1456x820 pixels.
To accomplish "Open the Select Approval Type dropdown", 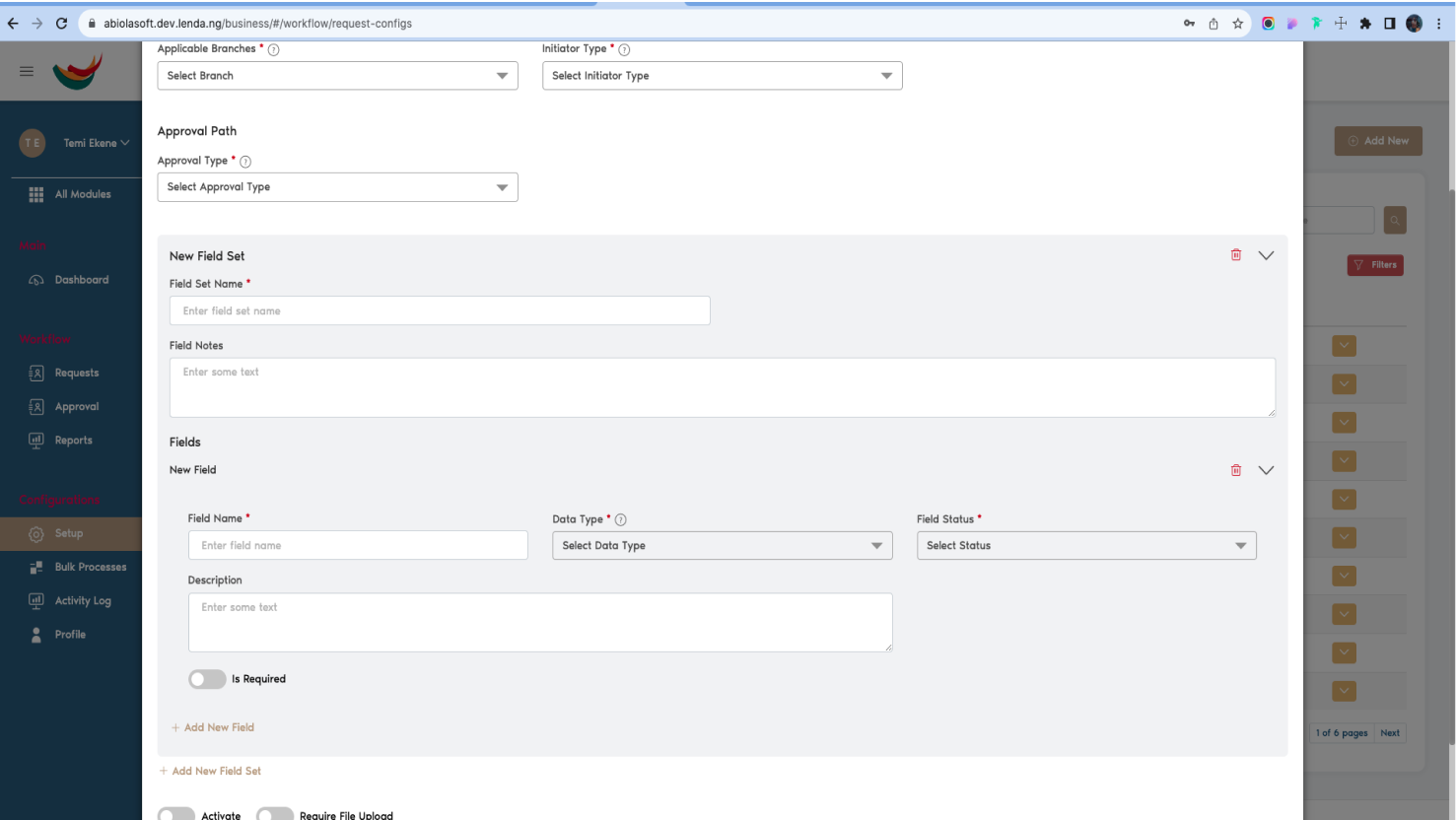I will pyautogui.click(x=337, y=186).
